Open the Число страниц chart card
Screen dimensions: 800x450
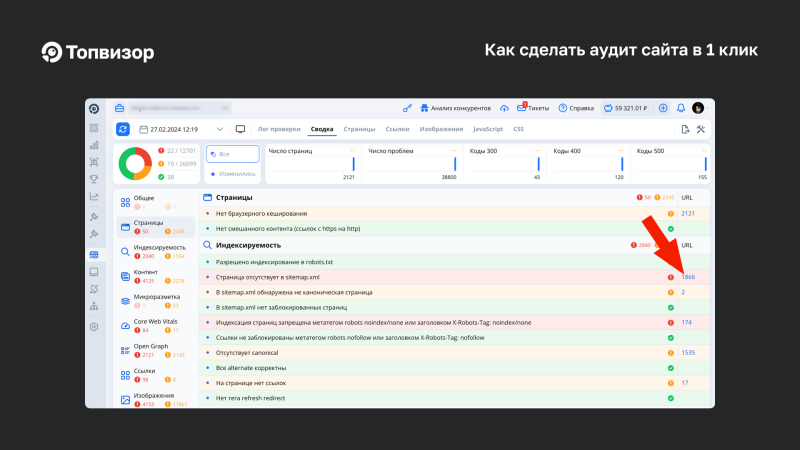point(312,163)
